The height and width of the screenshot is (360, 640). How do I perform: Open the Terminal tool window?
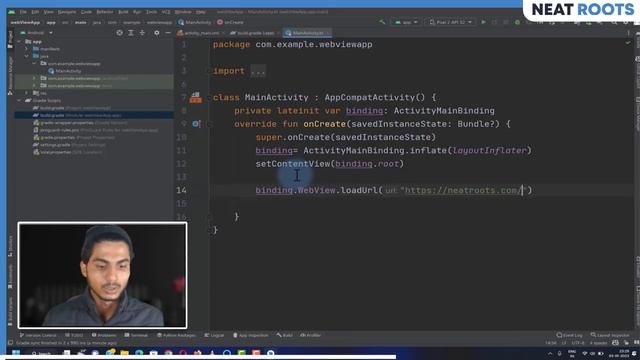click(136, 335)
